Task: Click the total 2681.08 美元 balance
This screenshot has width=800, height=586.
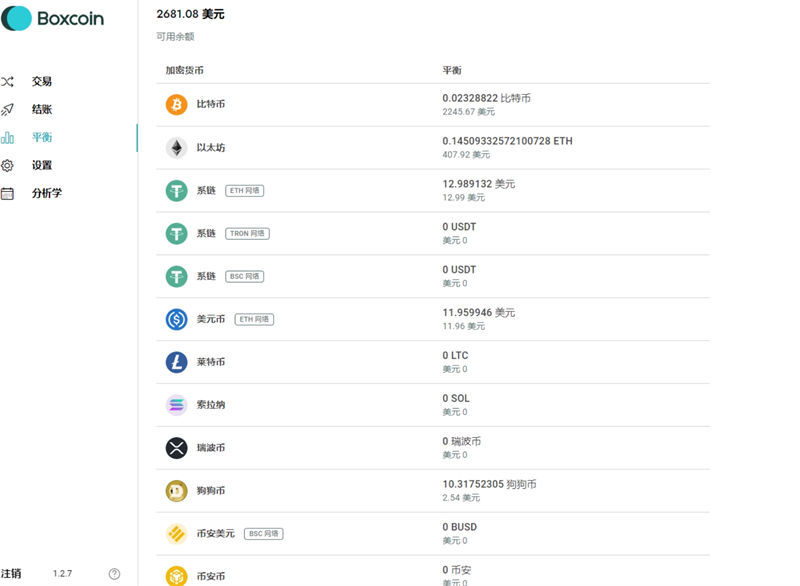Action: [x=190, y=14]
